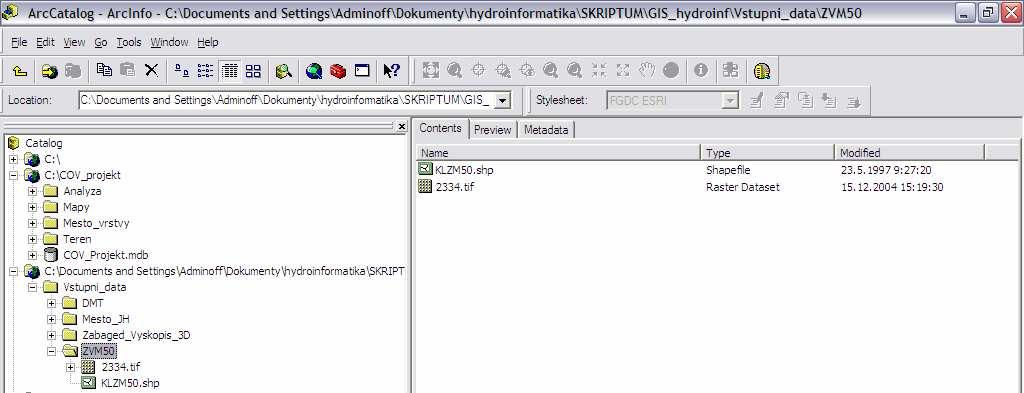Image resolution: width=1024 pixels, height=393 pixels.
Task: Expand the Mapy folder
Action: pyautogui.click(x=33, y=207)
